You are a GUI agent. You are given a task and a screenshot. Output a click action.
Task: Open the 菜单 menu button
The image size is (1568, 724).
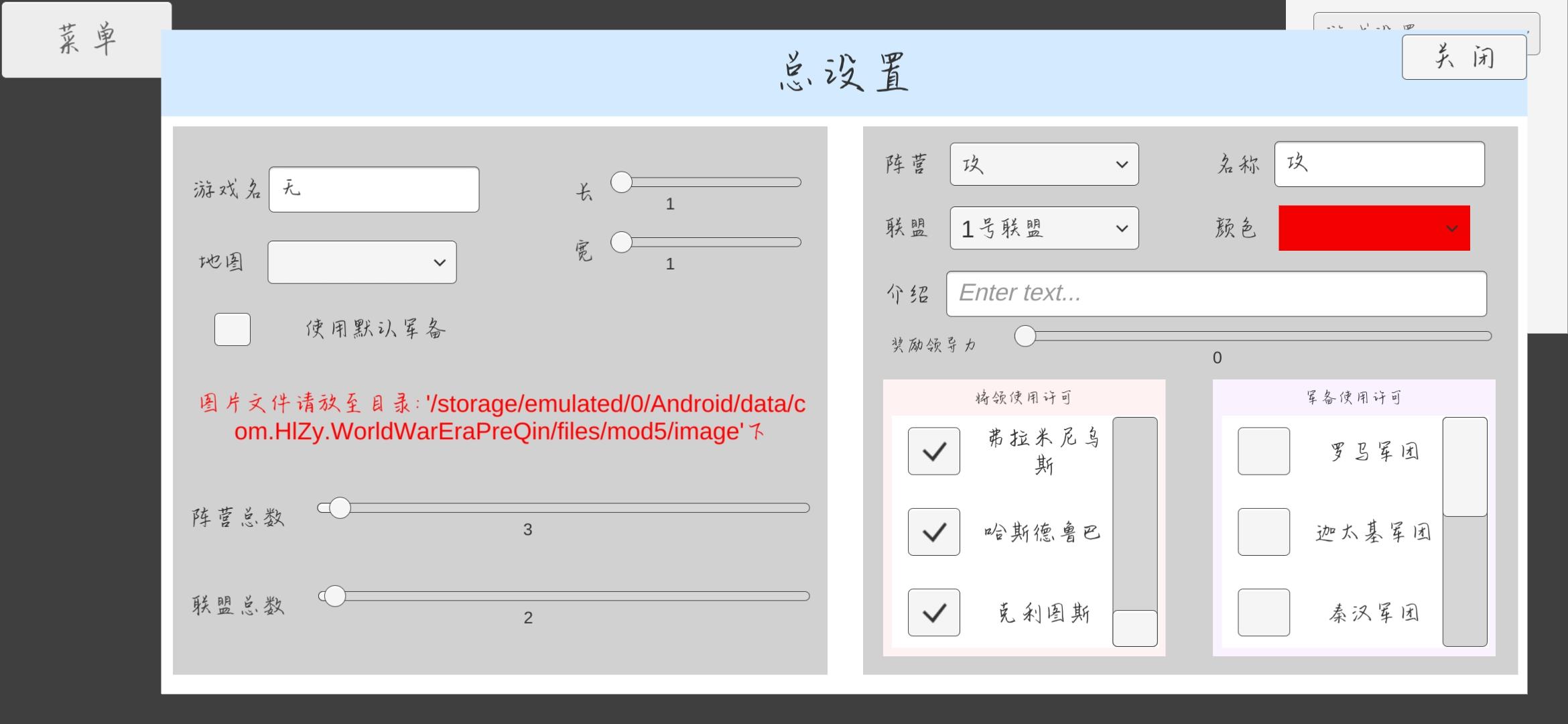coord(86,40)
